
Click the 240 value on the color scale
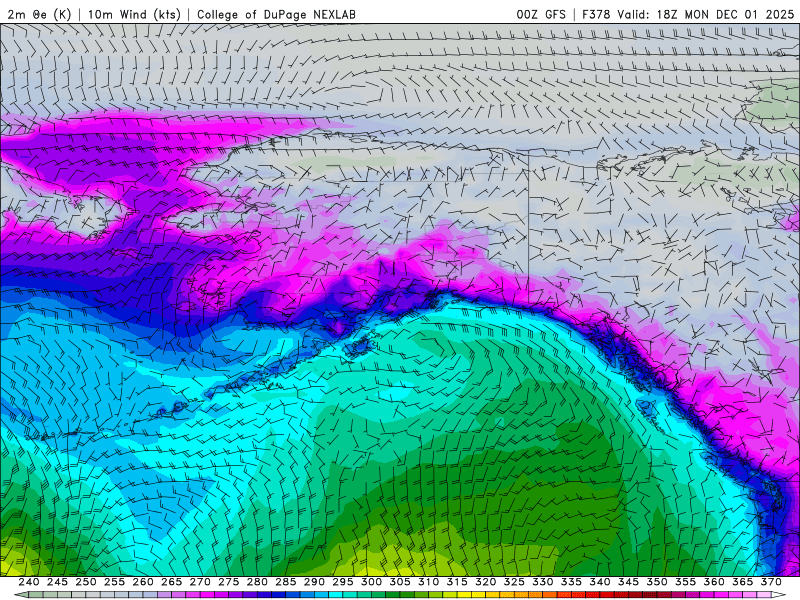tap(29, 582)
